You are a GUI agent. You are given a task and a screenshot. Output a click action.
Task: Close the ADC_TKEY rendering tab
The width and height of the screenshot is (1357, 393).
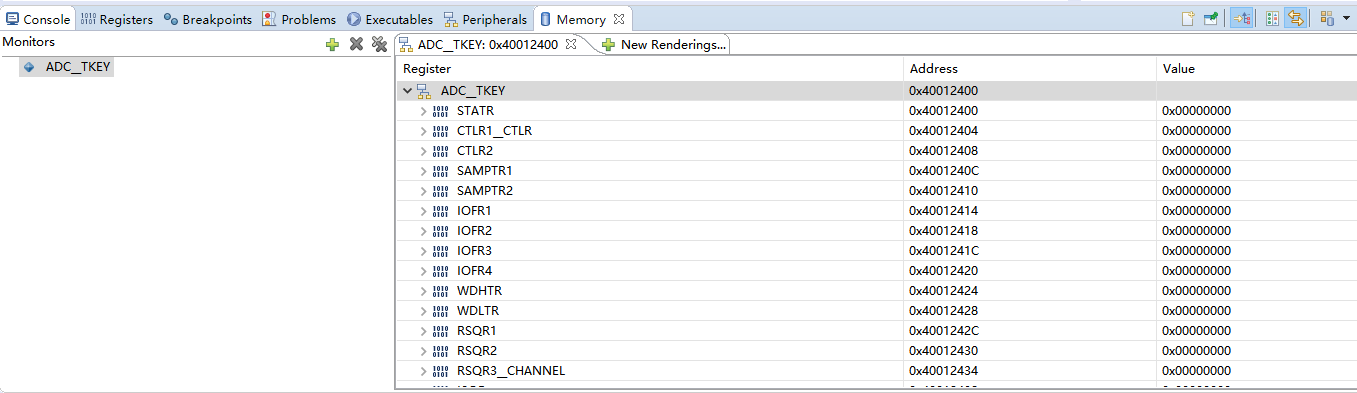click(x=571, y=44)
